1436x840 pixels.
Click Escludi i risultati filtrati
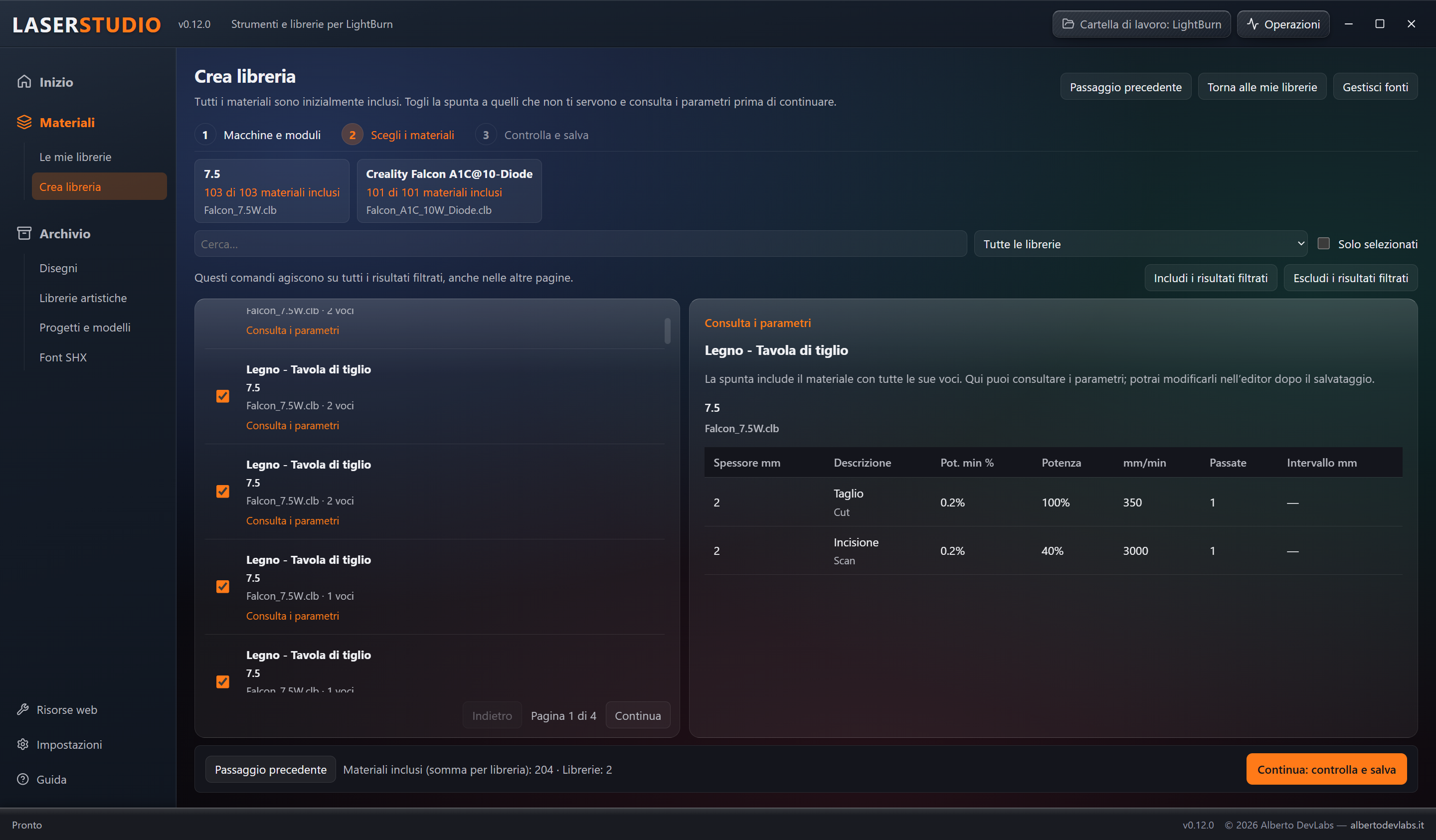tap(1350, 278)
